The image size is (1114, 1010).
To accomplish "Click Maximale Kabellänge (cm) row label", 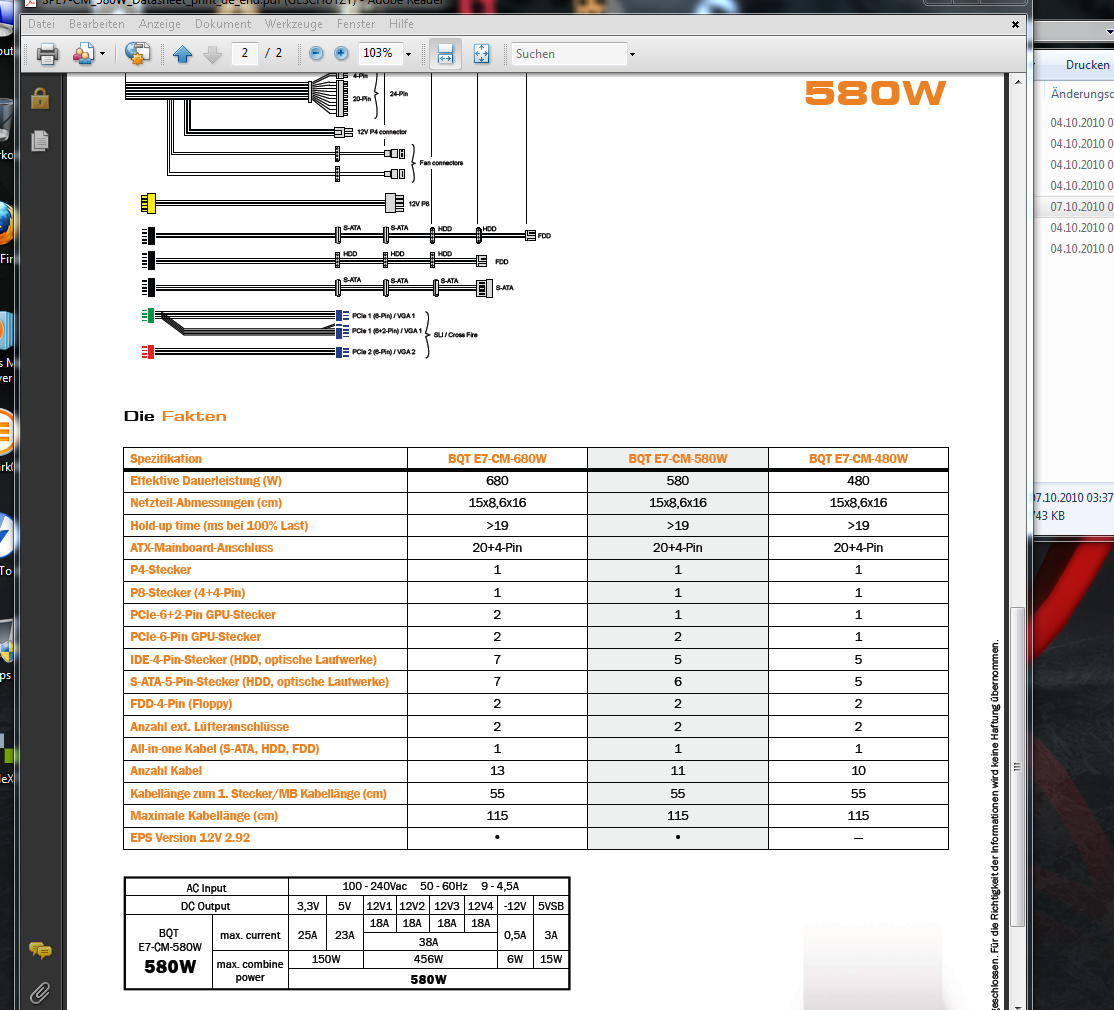I will click(204, 815).
